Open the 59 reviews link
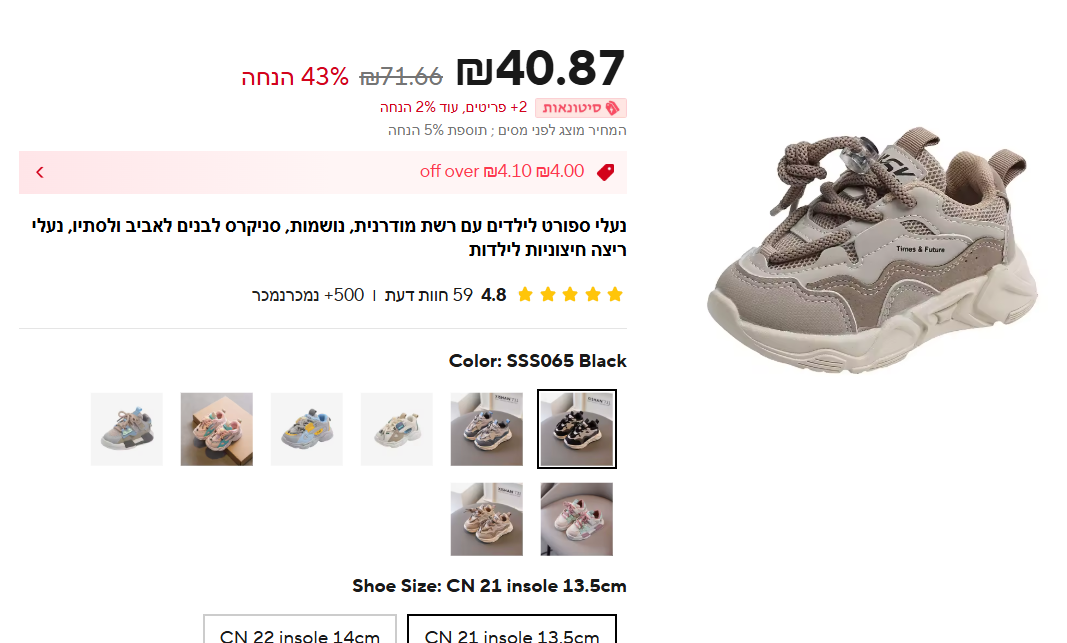Image resolution: width=1067 pixels, height=643 pixels. pyautogui.click(x=429, y=295)
